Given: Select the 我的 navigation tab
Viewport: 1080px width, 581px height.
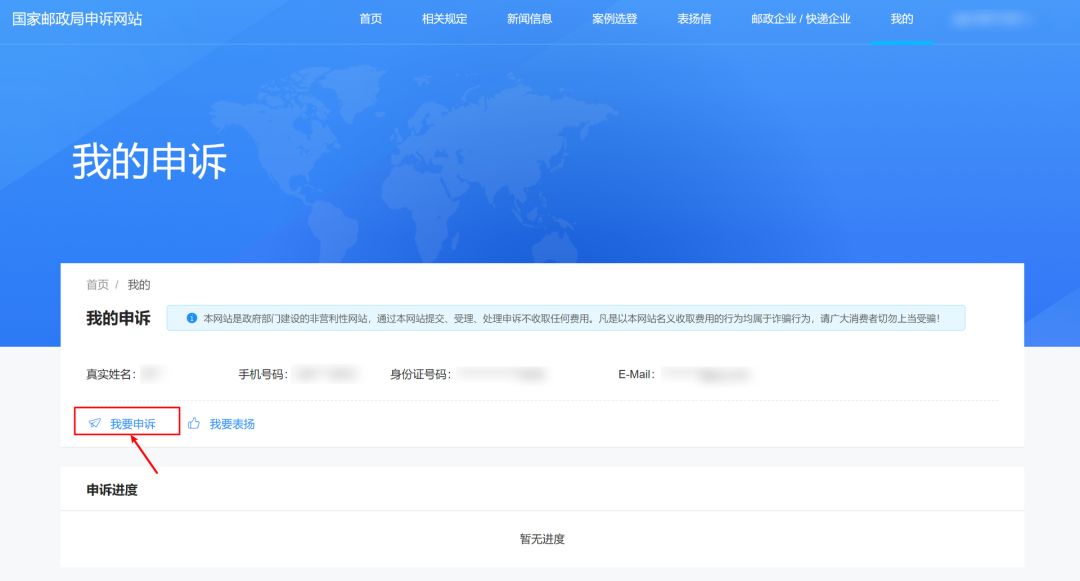Looking at the screenshot, I should tap(901, 19).
